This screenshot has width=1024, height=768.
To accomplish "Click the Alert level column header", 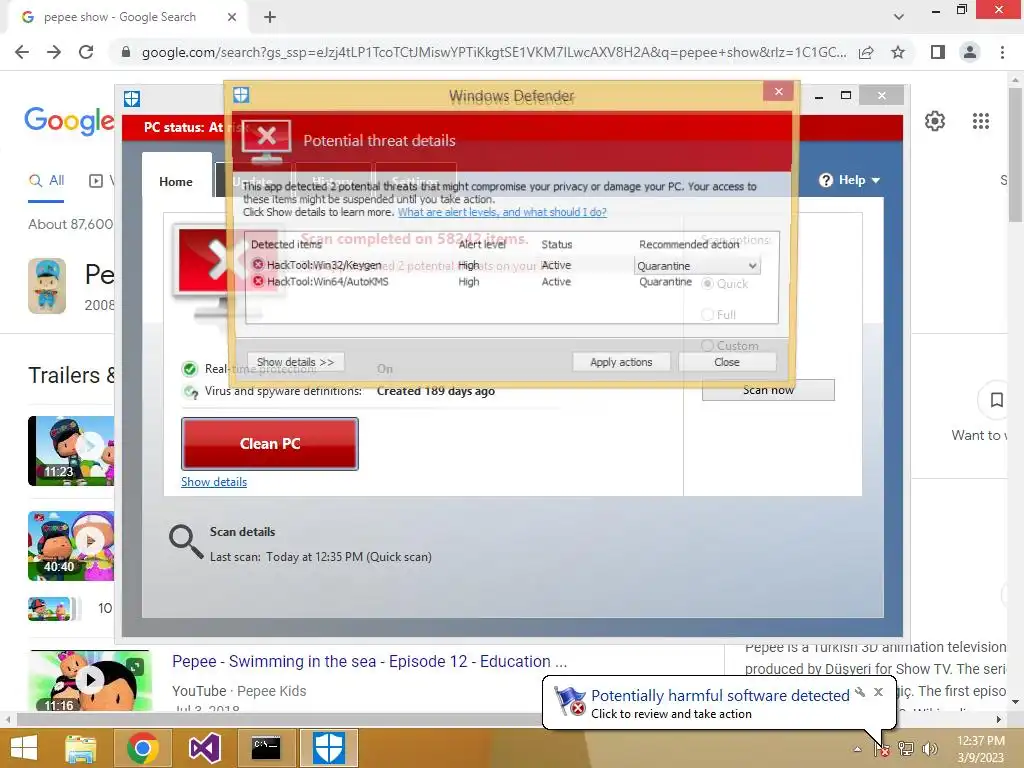I will point(482,244).
